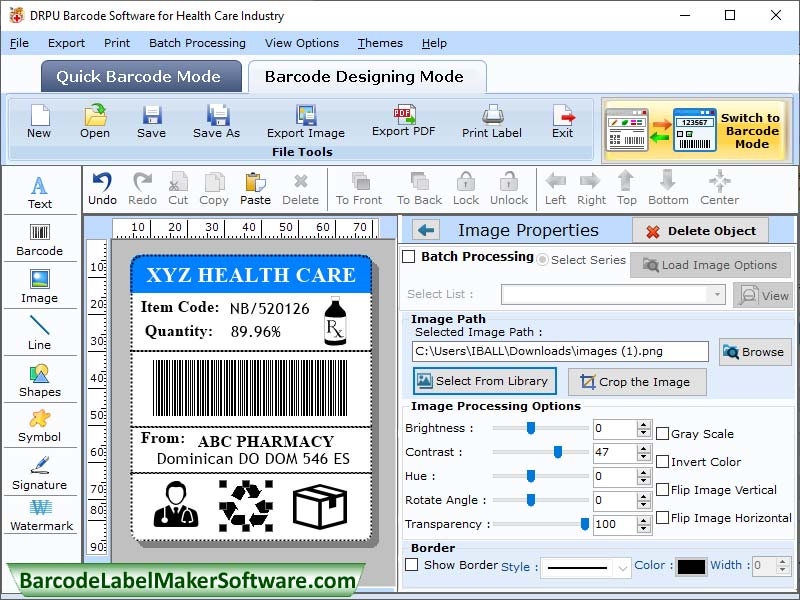Select the Symbol tool in sidebar
The image size is (800, 600).
39,426
